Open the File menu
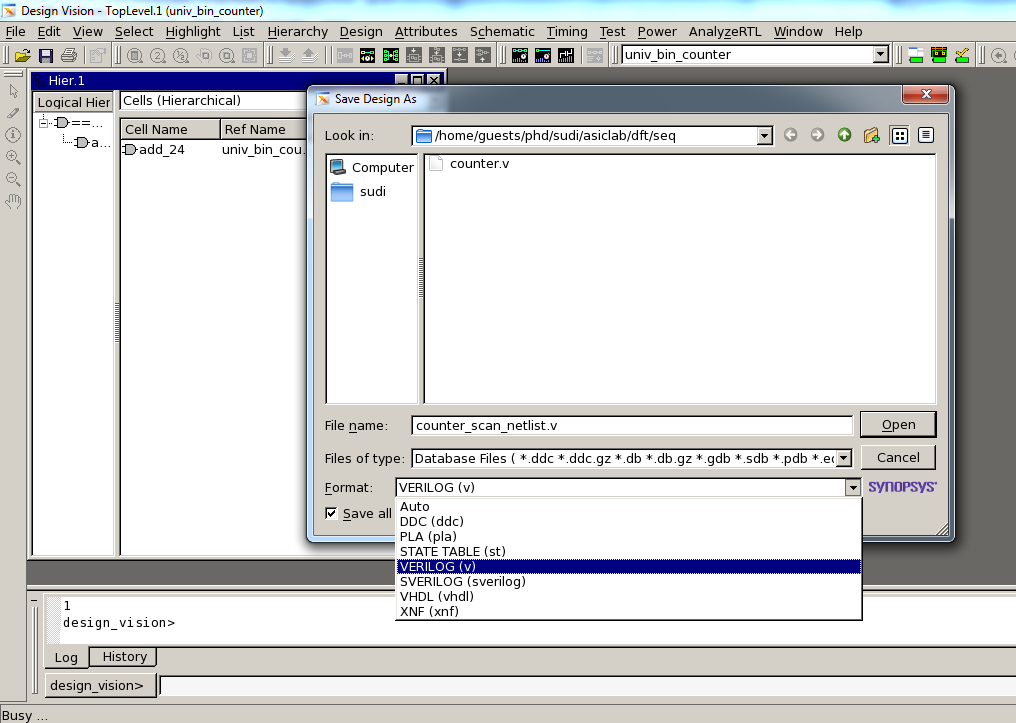 click(x=16, y=32)
